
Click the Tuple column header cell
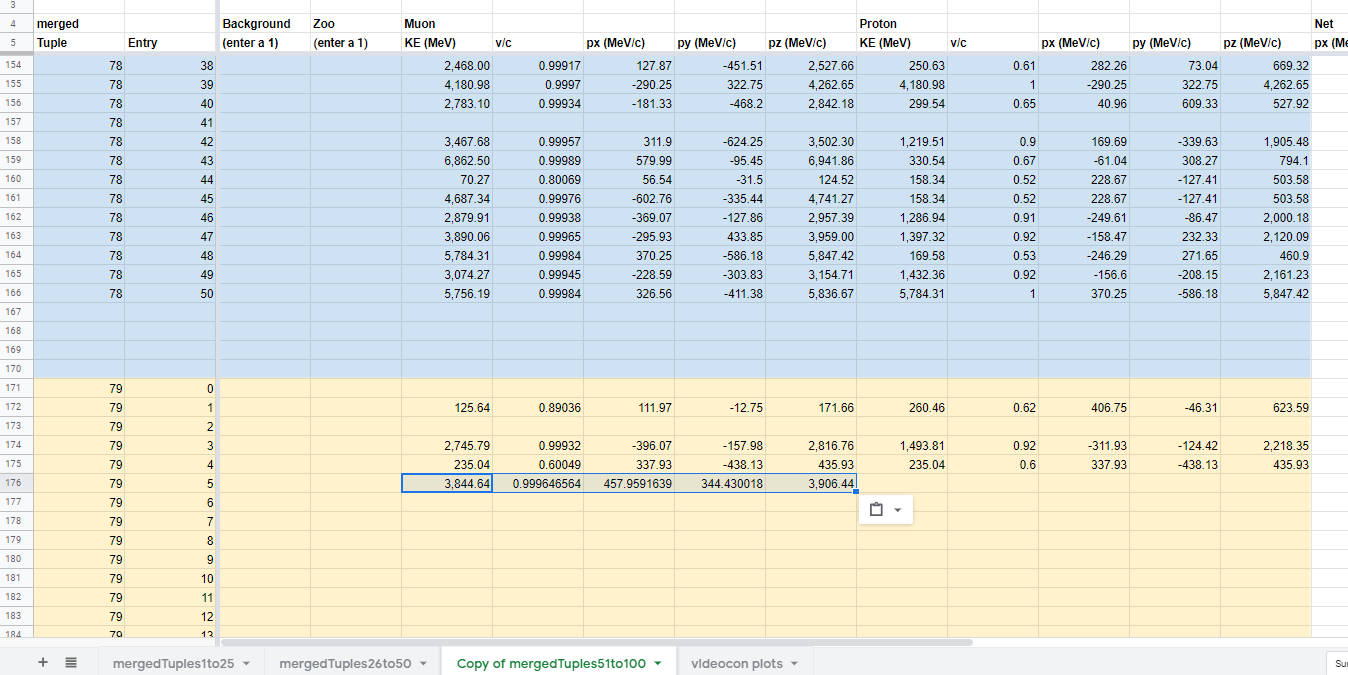tap(79, 42)
